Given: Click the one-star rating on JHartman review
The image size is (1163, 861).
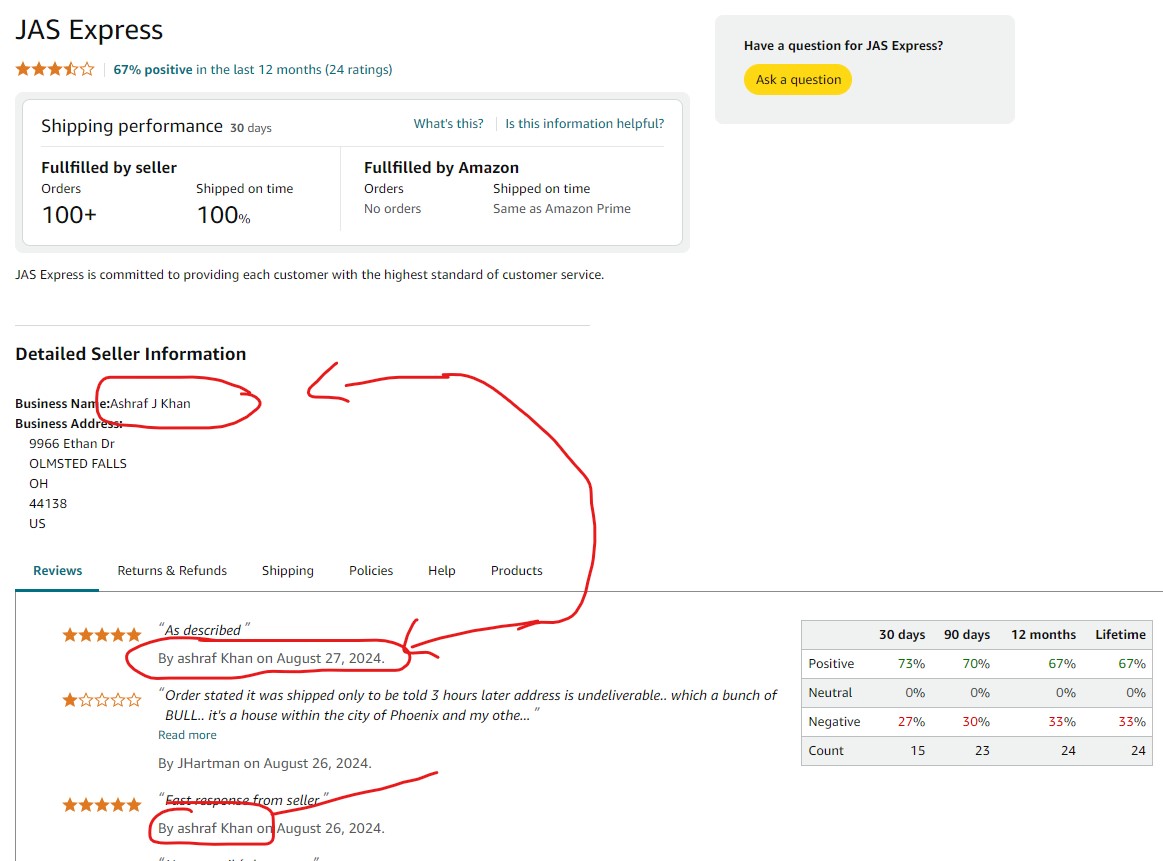Looking at the screenshot, I should tap(102, 700).
